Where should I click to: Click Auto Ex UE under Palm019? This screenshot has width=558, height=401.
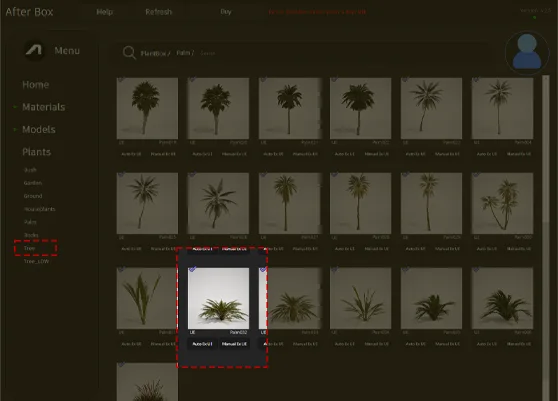[131, 154]
